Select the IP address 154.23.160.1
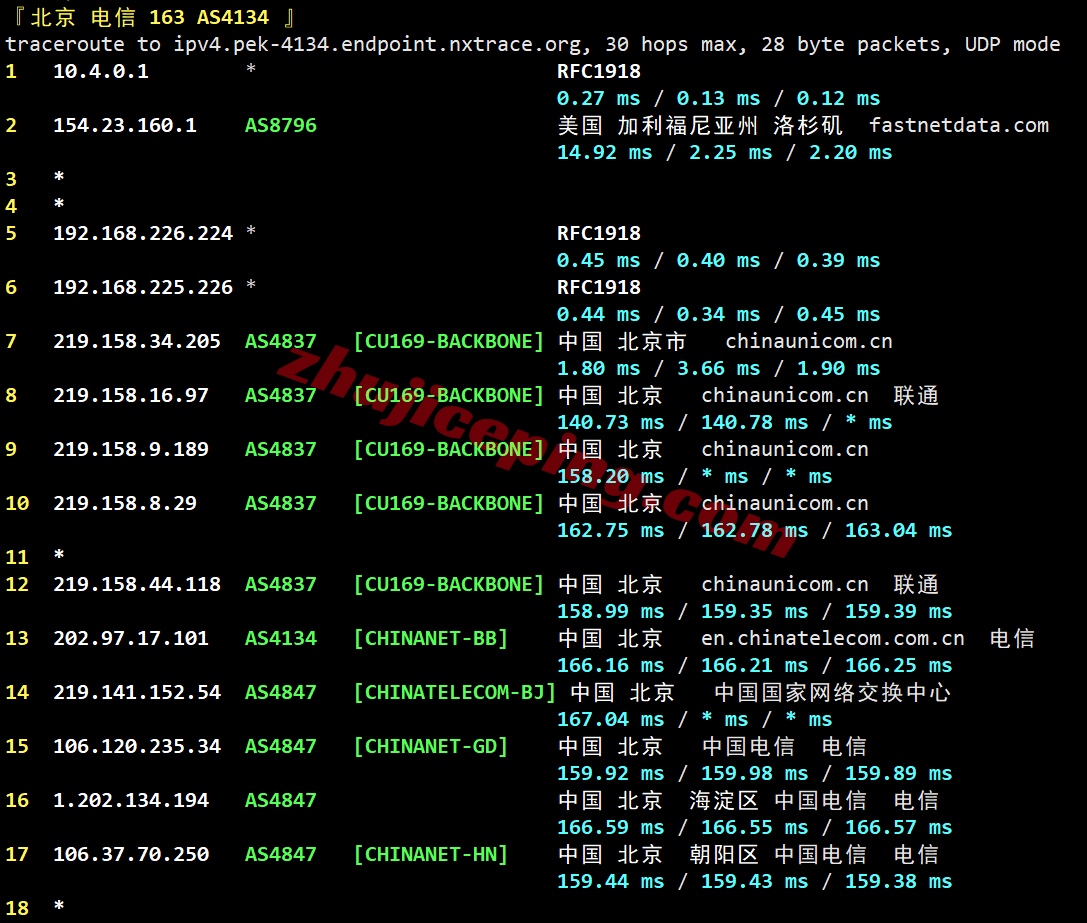This screenshot has height=923, width=1087. [x=125, y=126]
